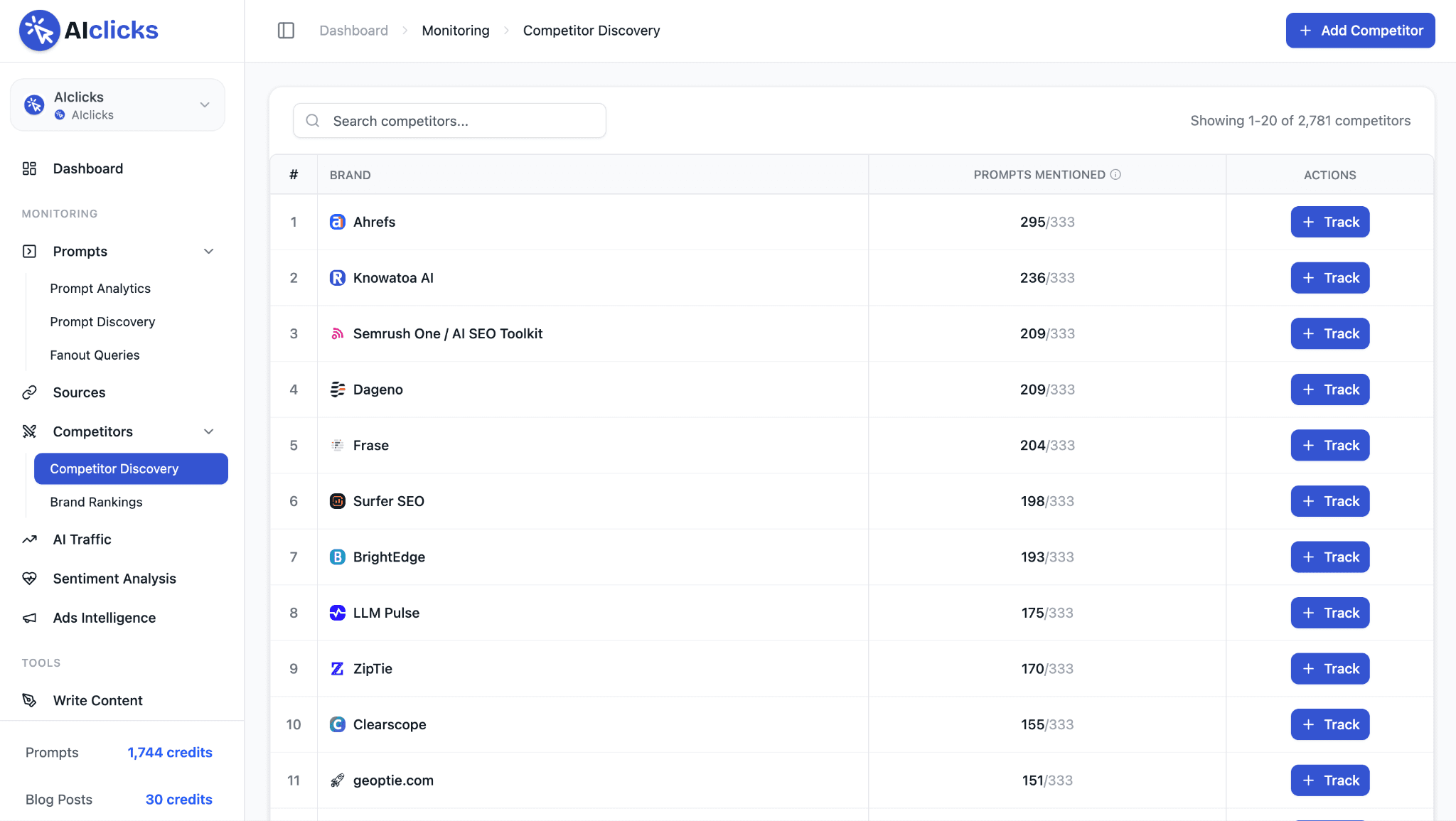
Task: Click the Competitors crossed-swords icon
Action: pyautogui.click(x=29, y=431)
